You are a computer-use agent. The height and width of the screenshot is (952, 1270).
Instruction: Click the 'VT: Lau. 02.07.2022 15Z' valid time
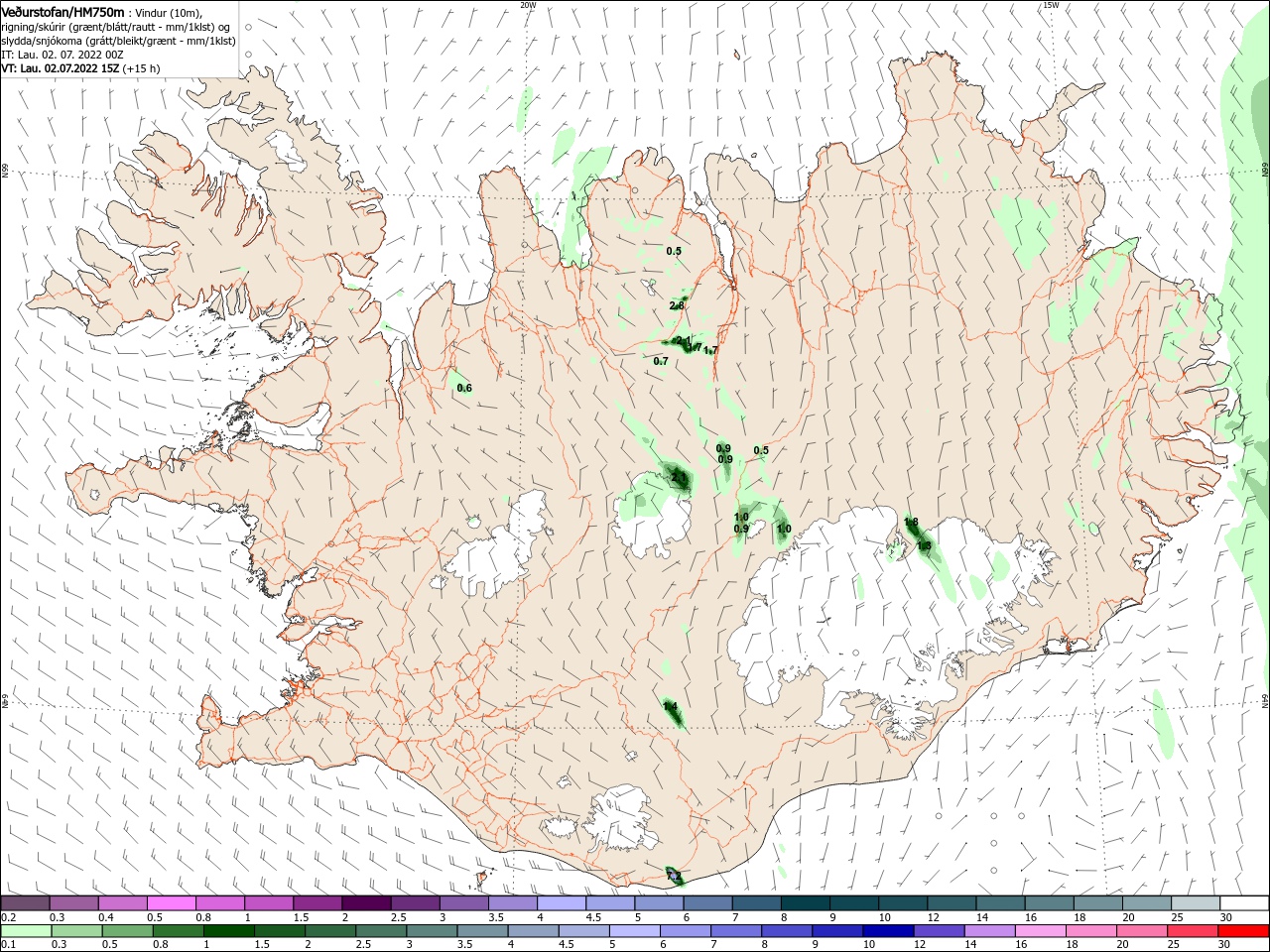point(61,68)
